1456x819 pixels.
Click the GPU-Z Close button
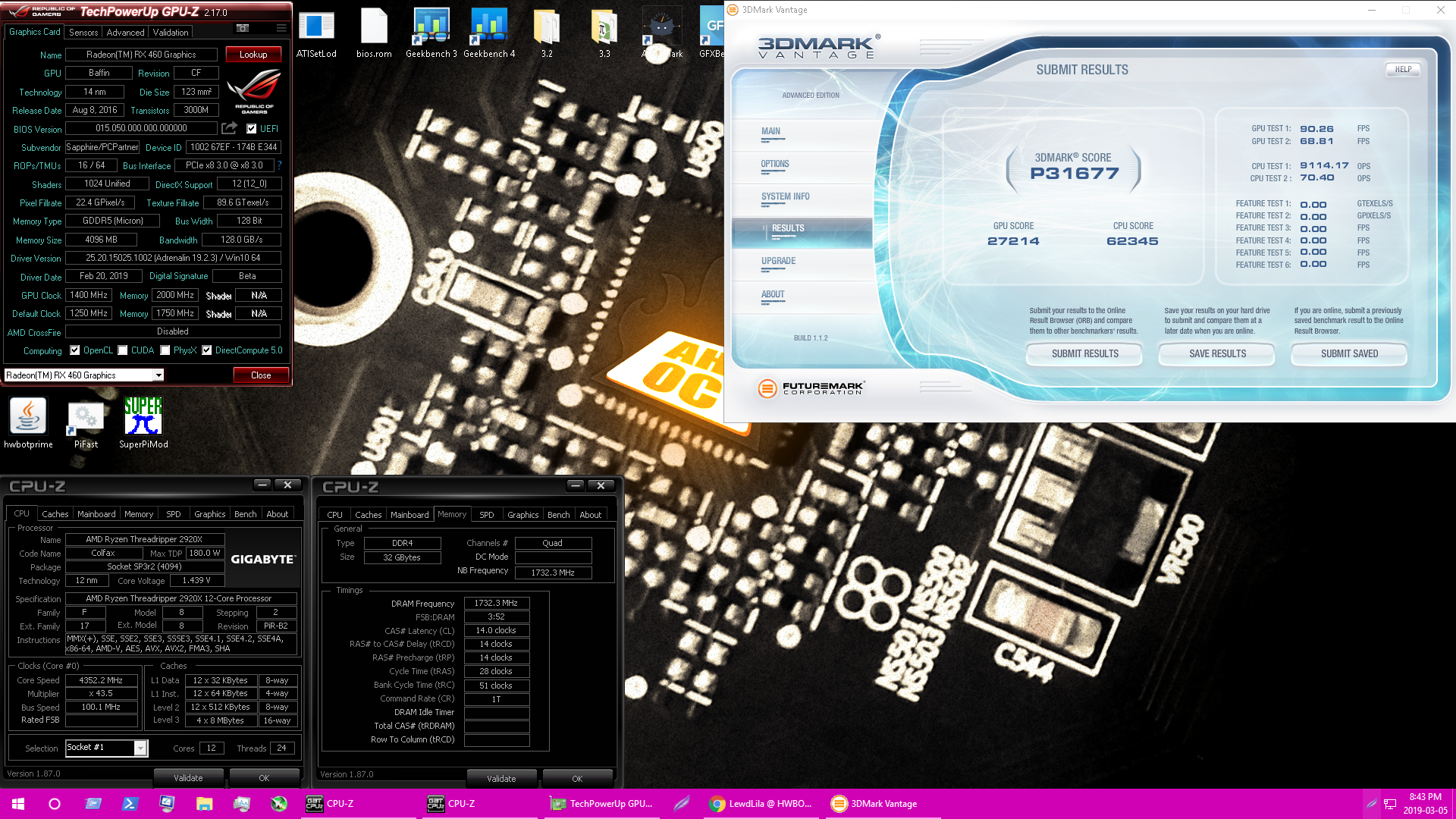(x=261, y=375)
